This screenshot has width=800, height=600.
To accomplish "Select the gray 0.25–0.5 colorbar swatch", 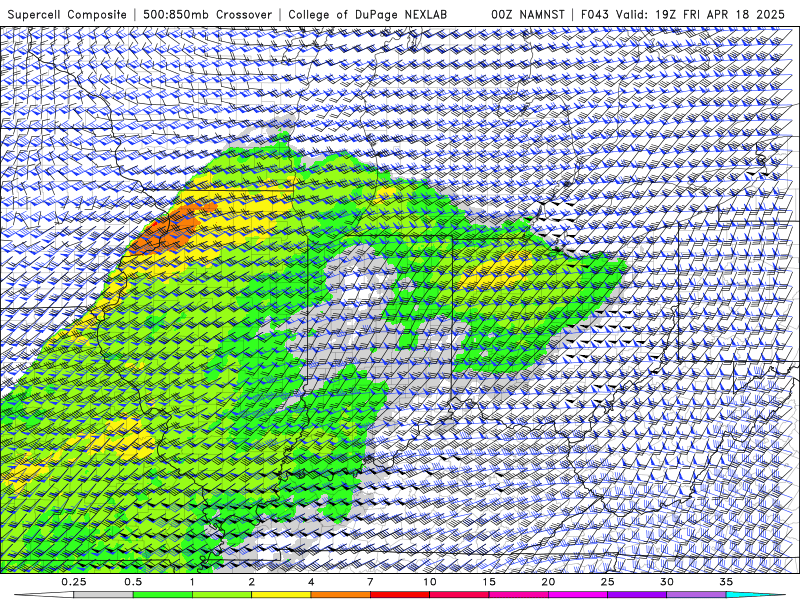I will (103, 595).
